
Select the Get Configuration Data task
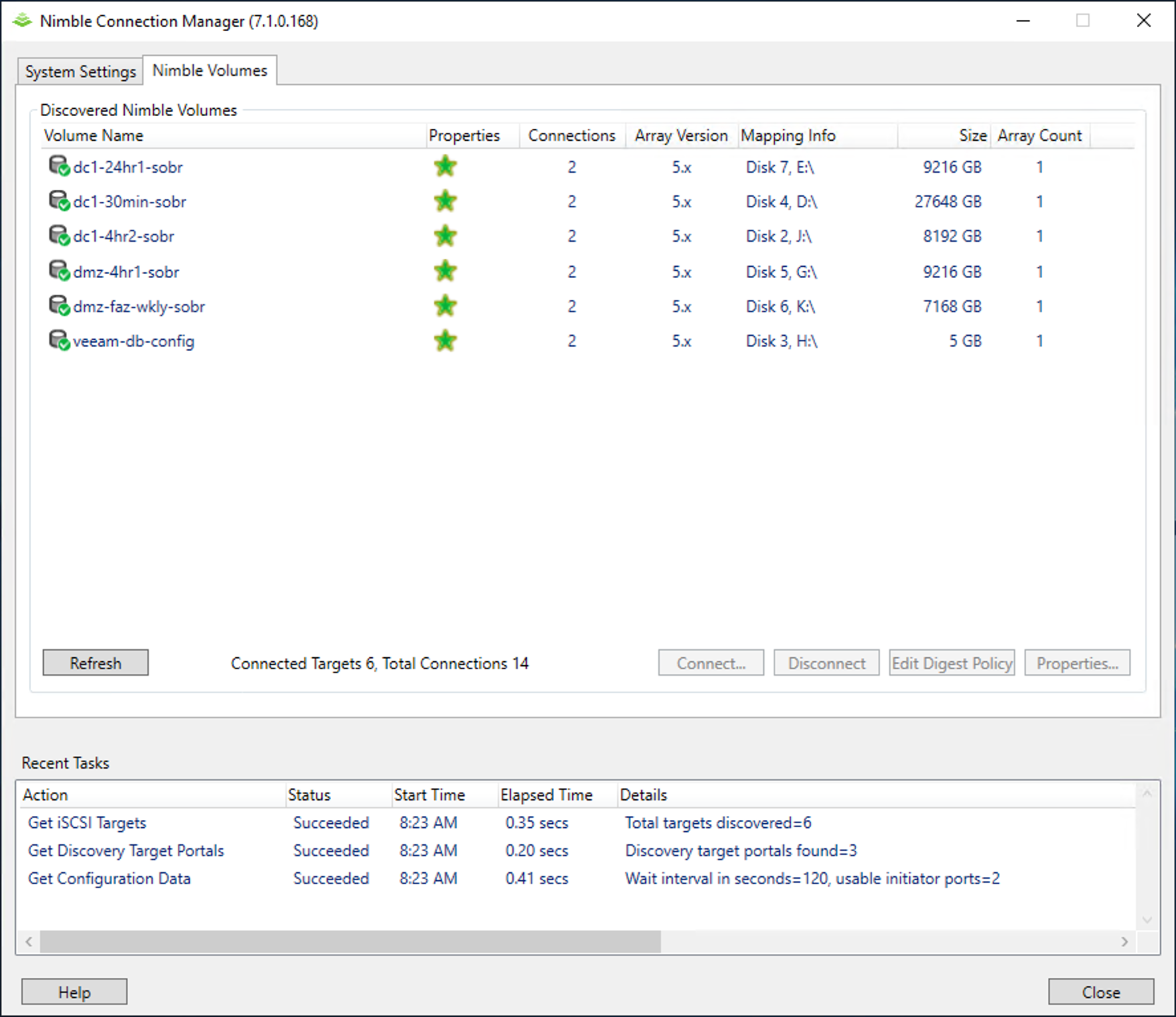(x=110, y=879)
